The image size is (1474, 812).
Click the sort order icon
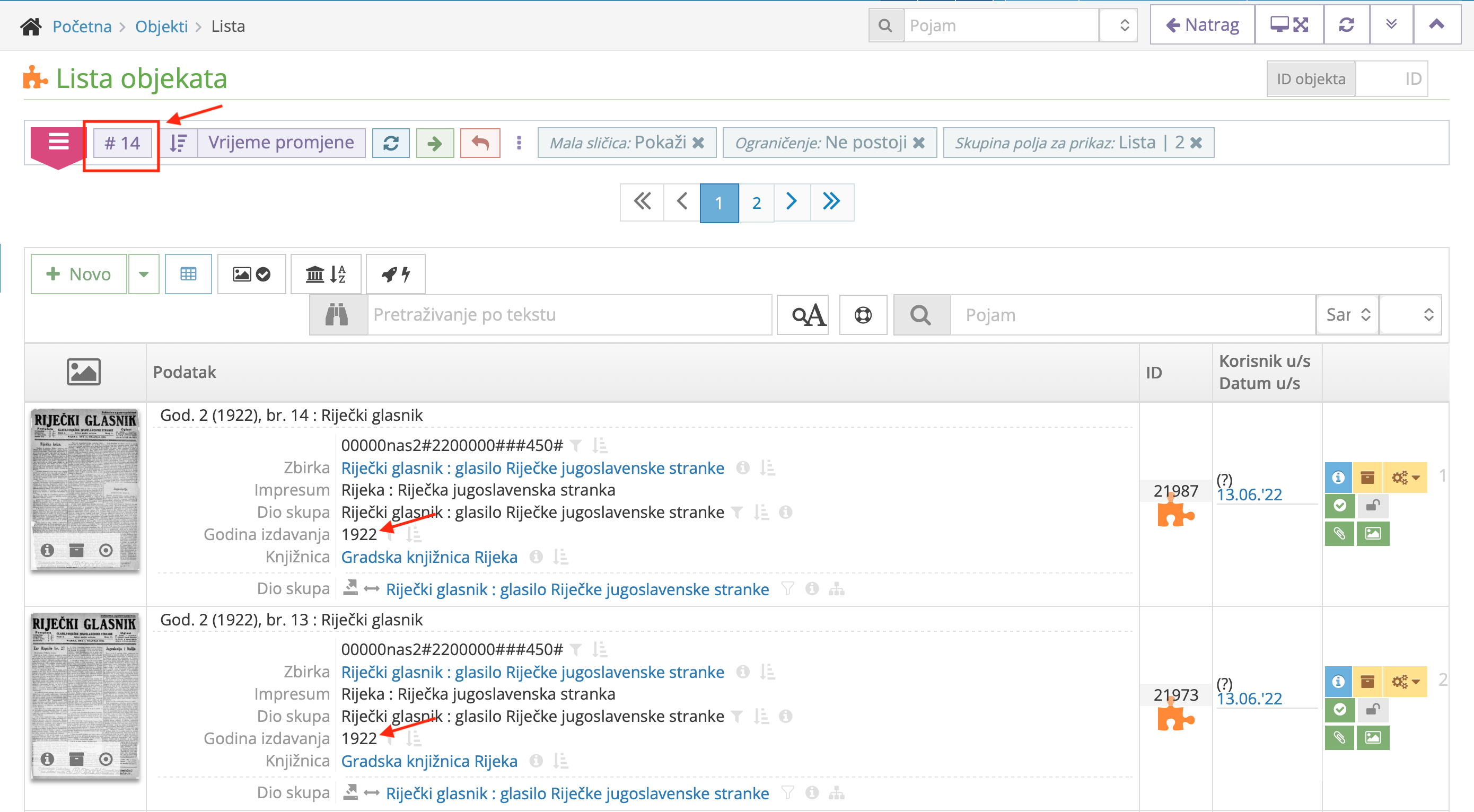[x=179, y=143]
